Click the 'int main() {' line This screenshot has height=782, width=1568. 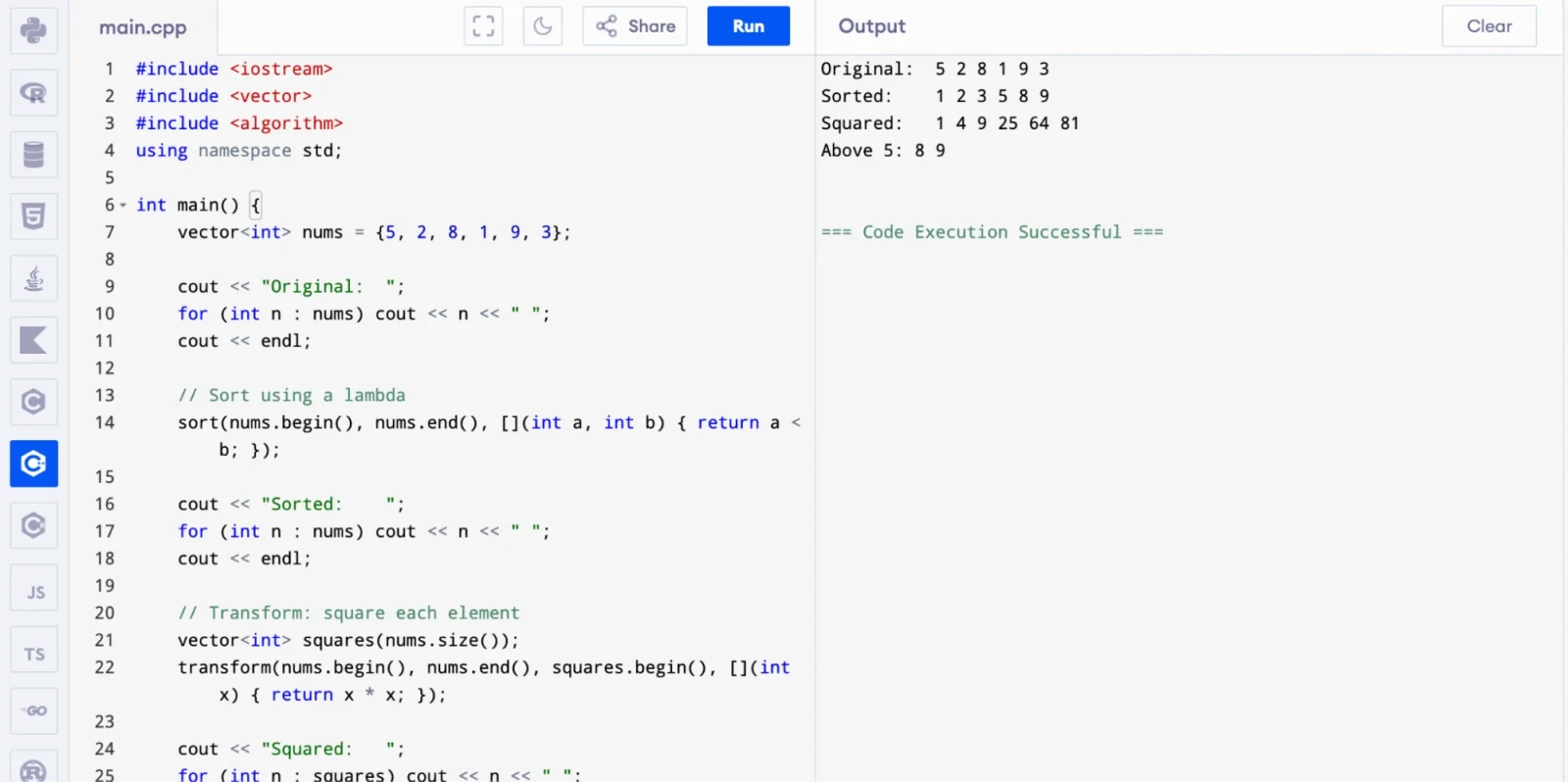click(198, 205)
